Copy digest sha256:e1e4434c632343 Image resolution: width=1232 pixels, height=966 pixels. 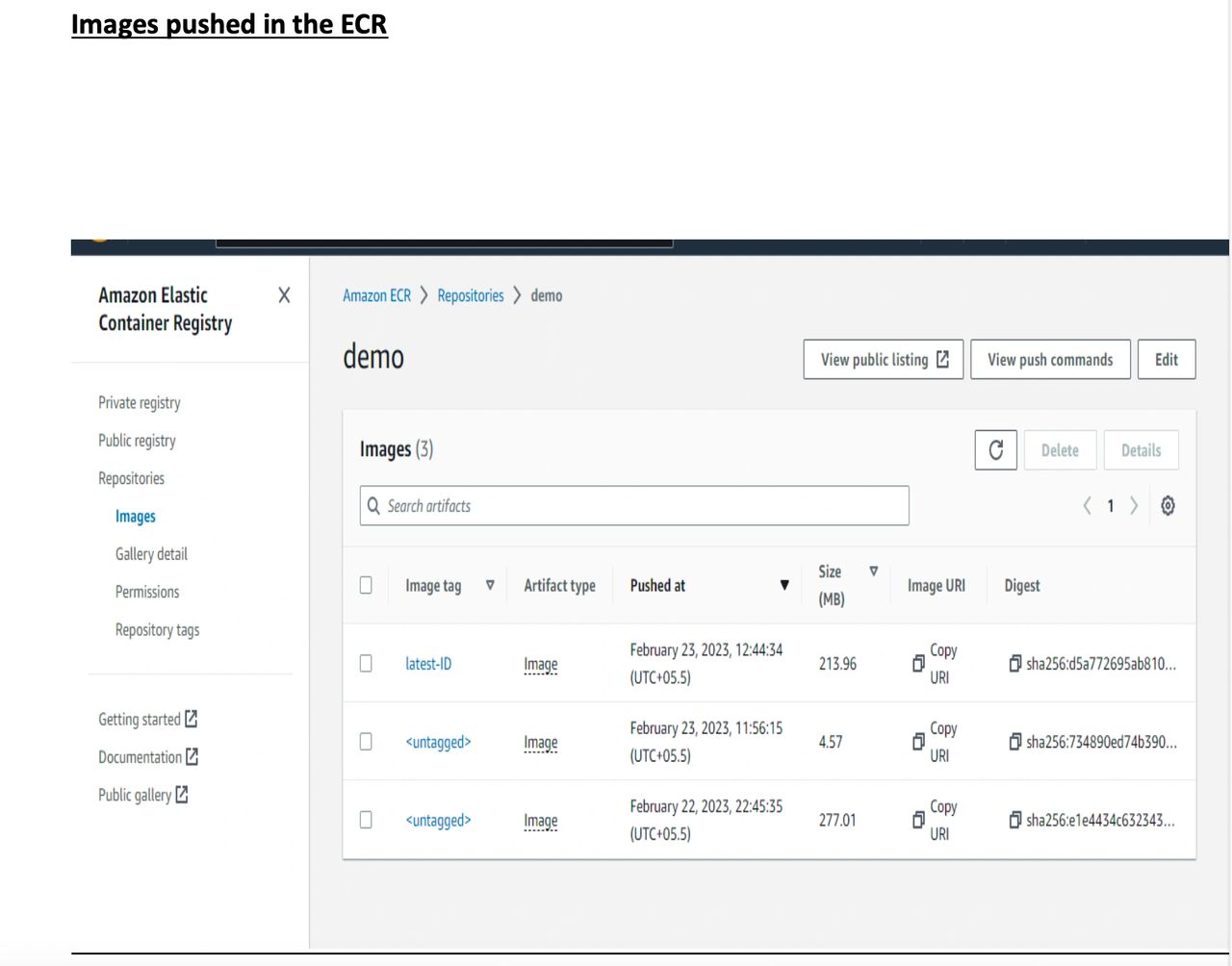(1014, 820)
